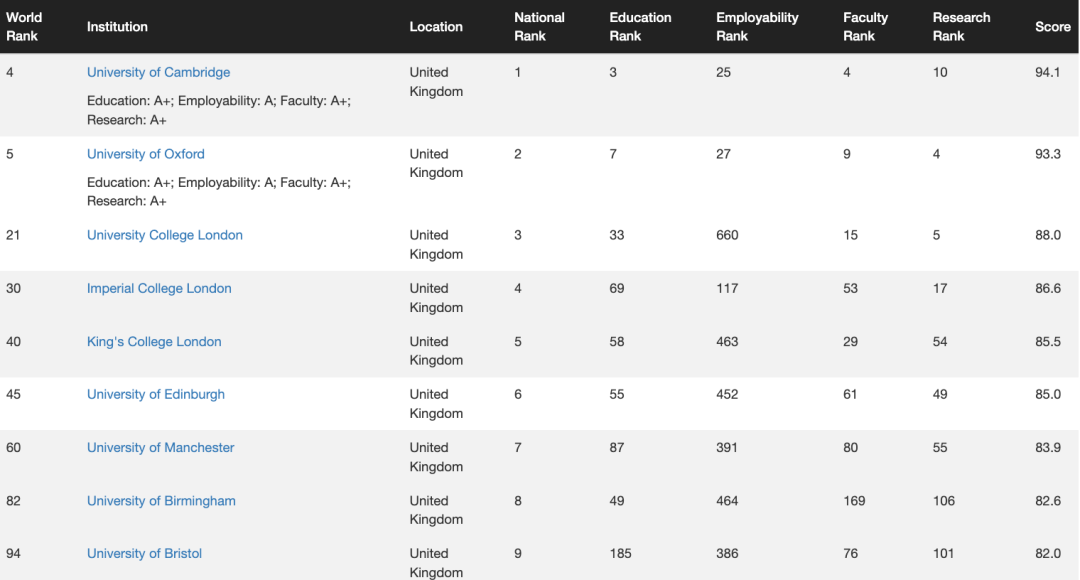Open King's College London link

[x=154, y=341]
